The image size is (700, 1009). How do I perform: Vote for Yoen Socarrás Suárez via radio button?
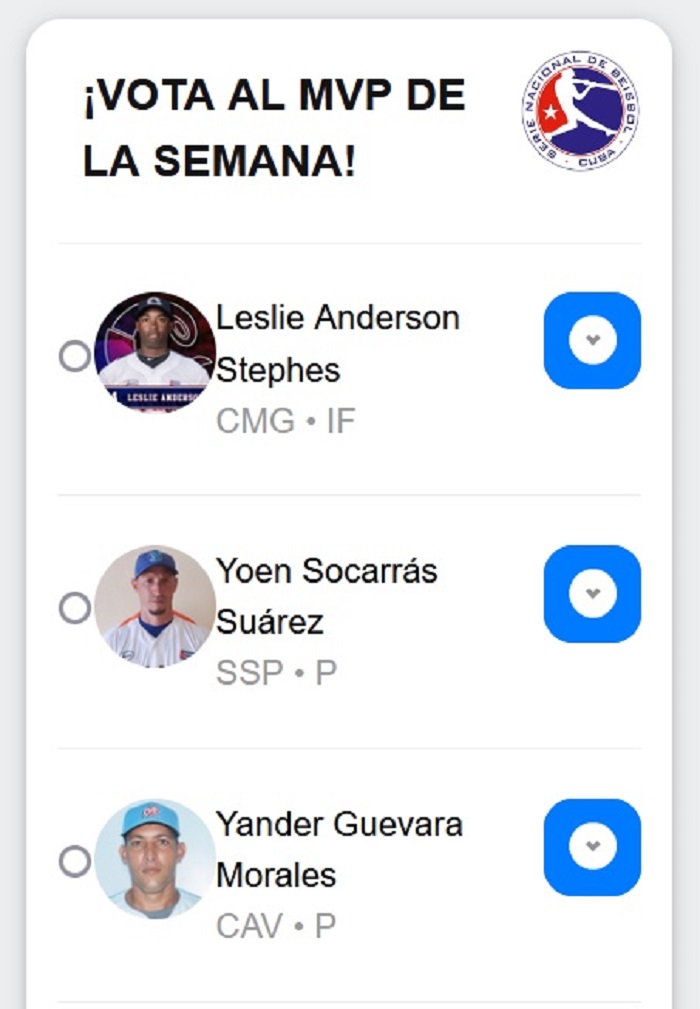pyautogui.click(x=75, y=607)
